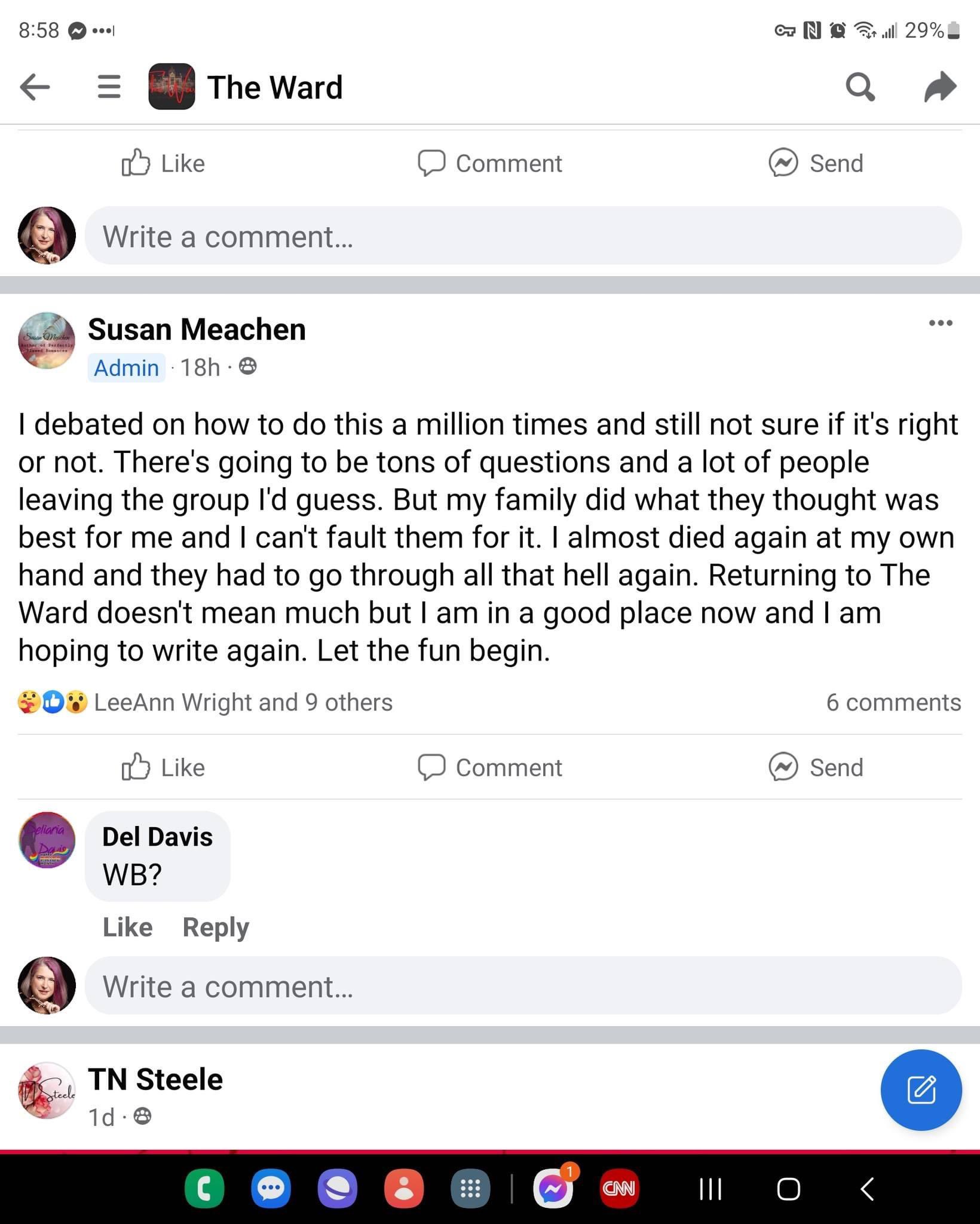
Task: Tap Comment under Susan Meachen's post
Action: [x=490, y=767]
